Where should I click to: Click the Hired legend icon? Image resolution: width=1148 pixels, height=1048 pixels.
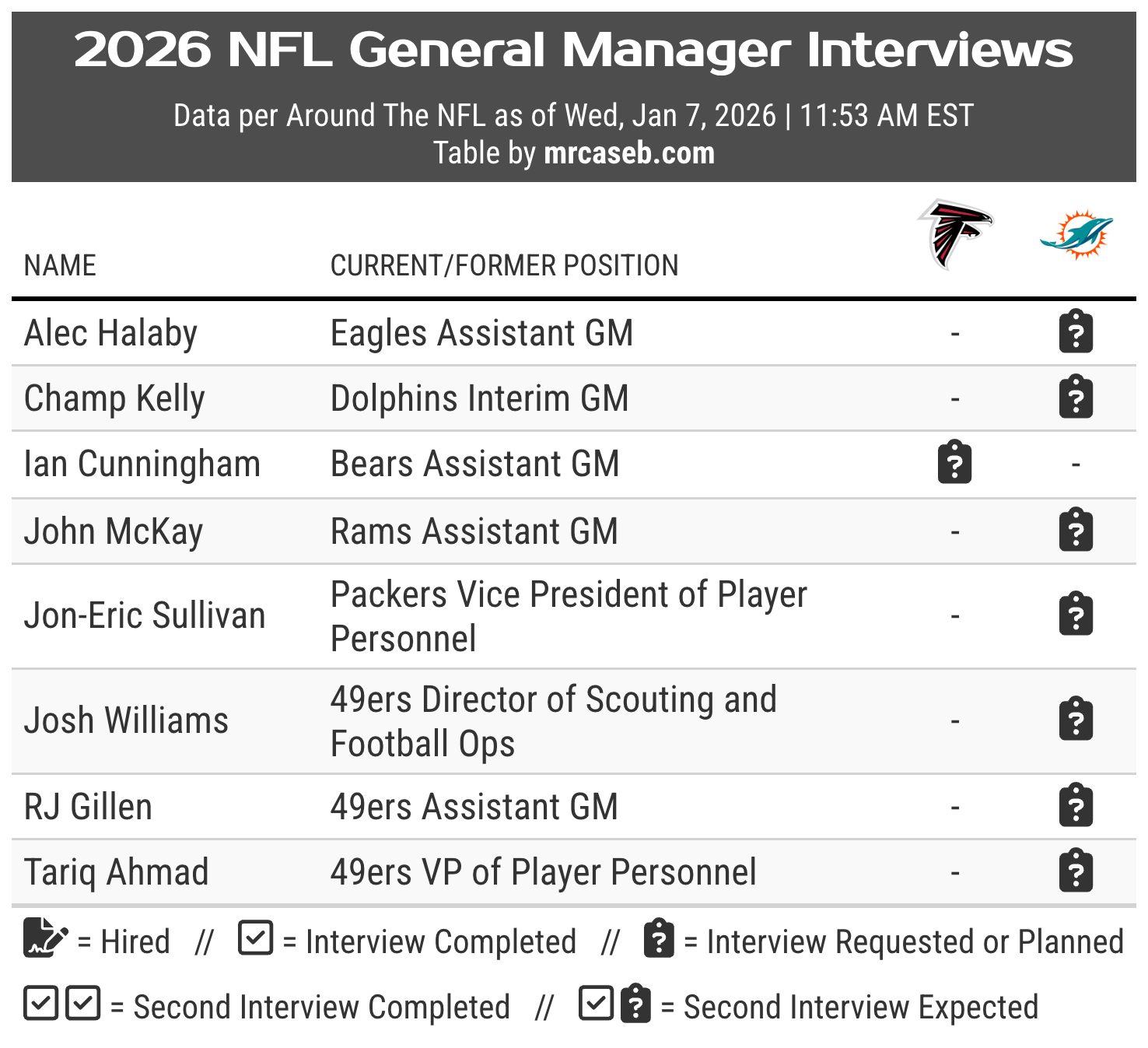tap(45, 938)
